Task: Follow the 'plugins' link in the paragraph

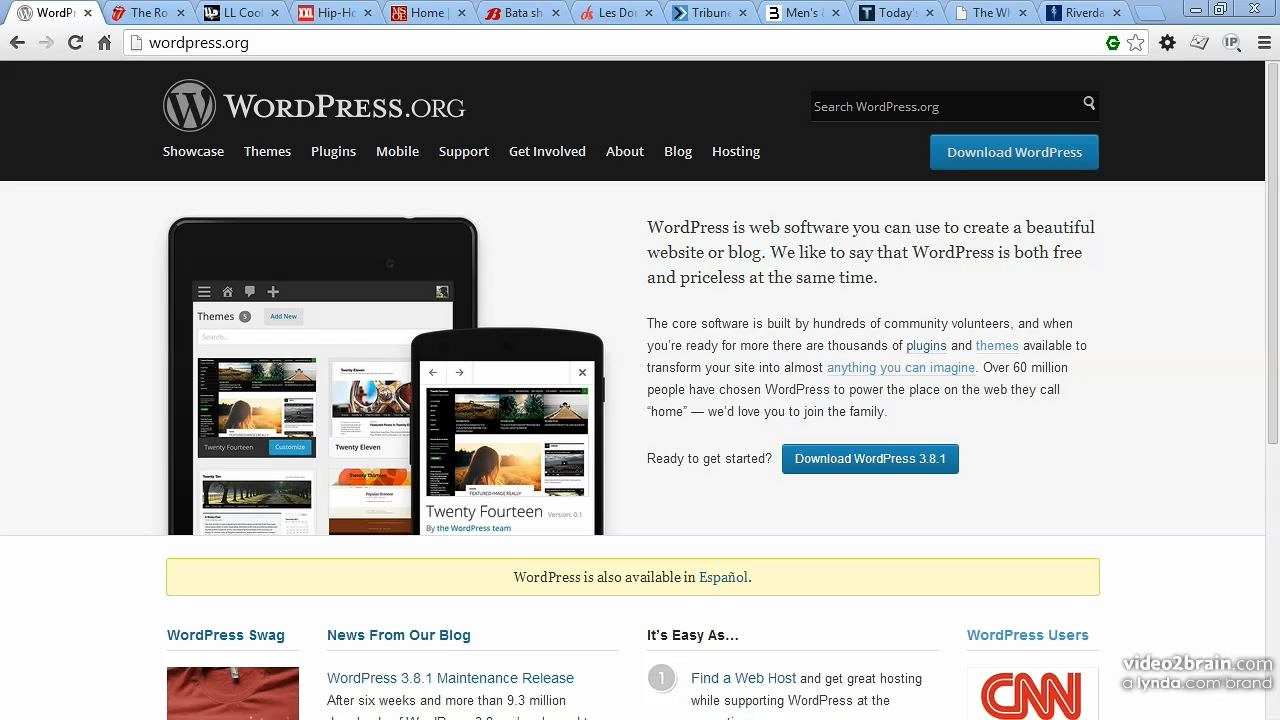Action: [x=926, y=345]
